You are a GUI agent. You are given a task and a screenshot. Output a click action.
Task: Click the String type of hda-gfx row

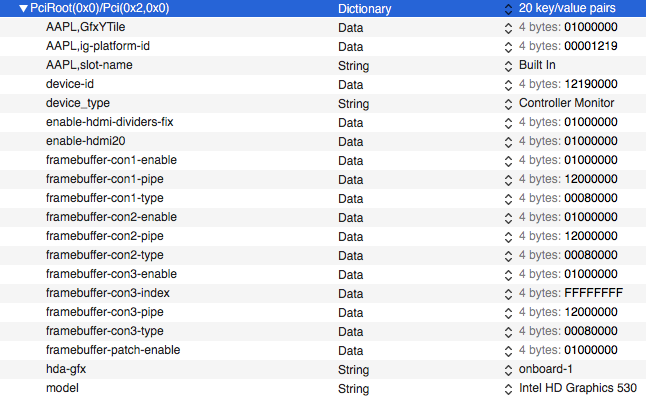[x=353, y=370]
